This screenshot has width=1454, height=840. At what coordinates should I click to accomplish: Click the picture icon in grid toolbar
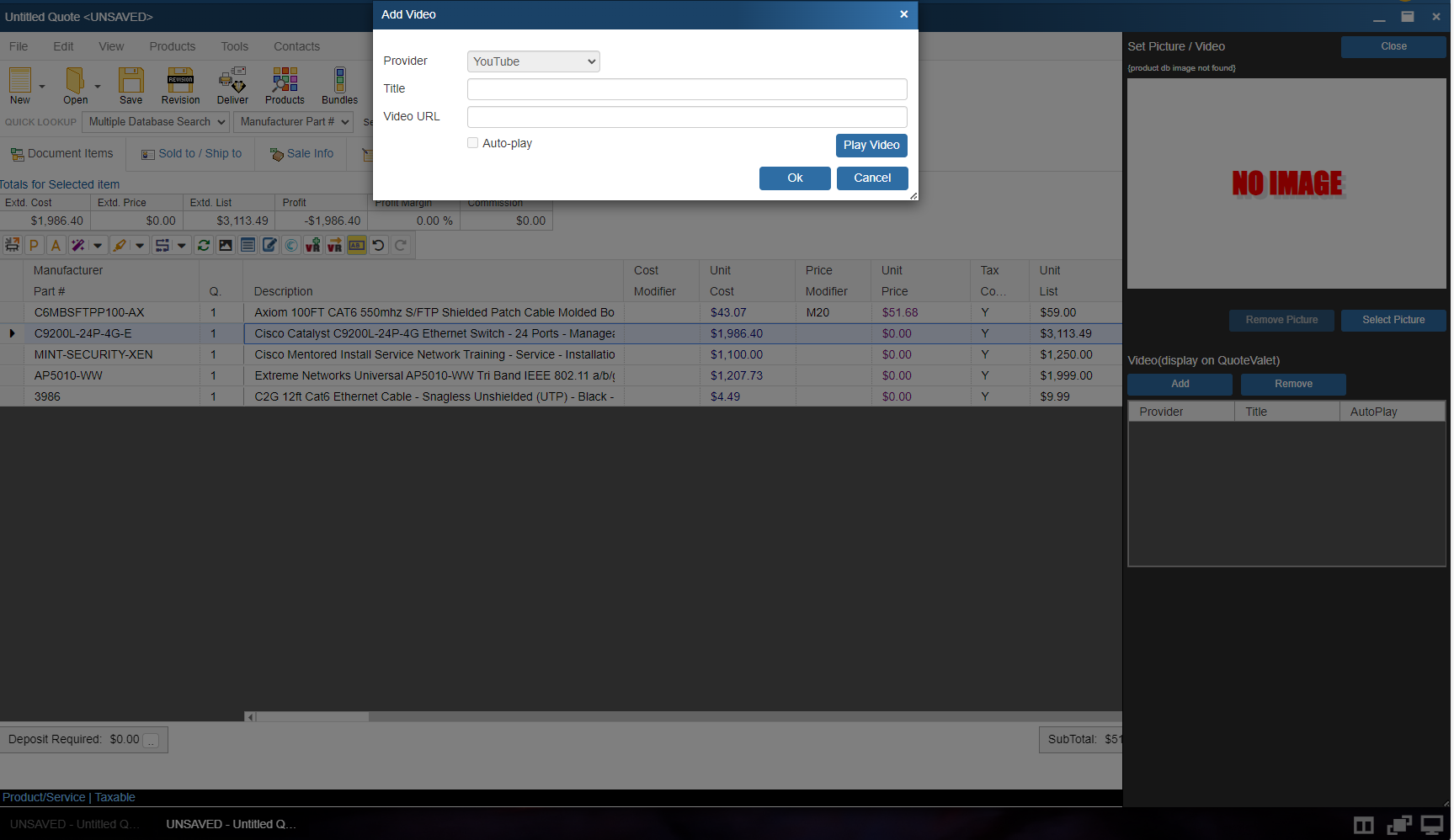point(226,245)
